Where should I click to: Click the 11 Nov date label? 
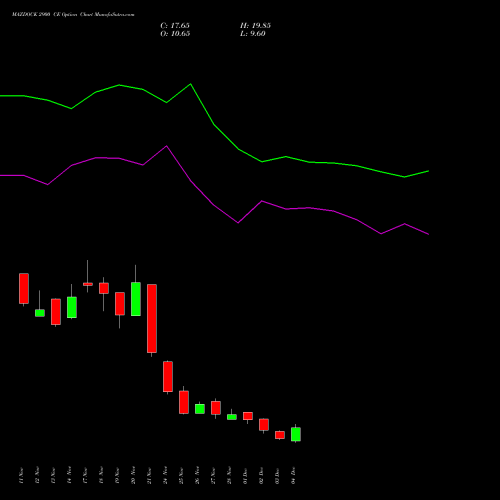[21, 475]
